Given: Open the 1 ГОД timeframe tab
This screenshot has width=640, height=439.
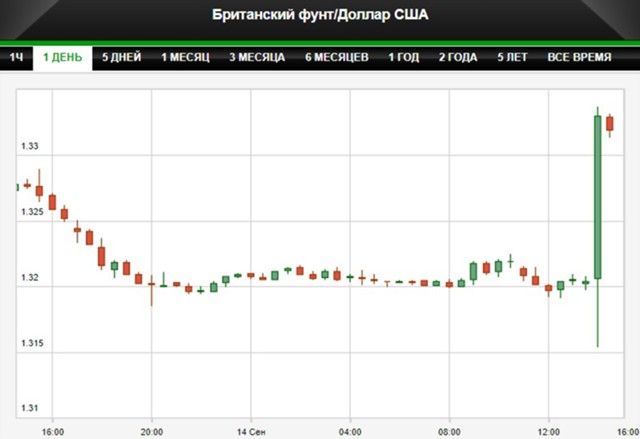Looking at the screenshot, I should click(404, 58).
